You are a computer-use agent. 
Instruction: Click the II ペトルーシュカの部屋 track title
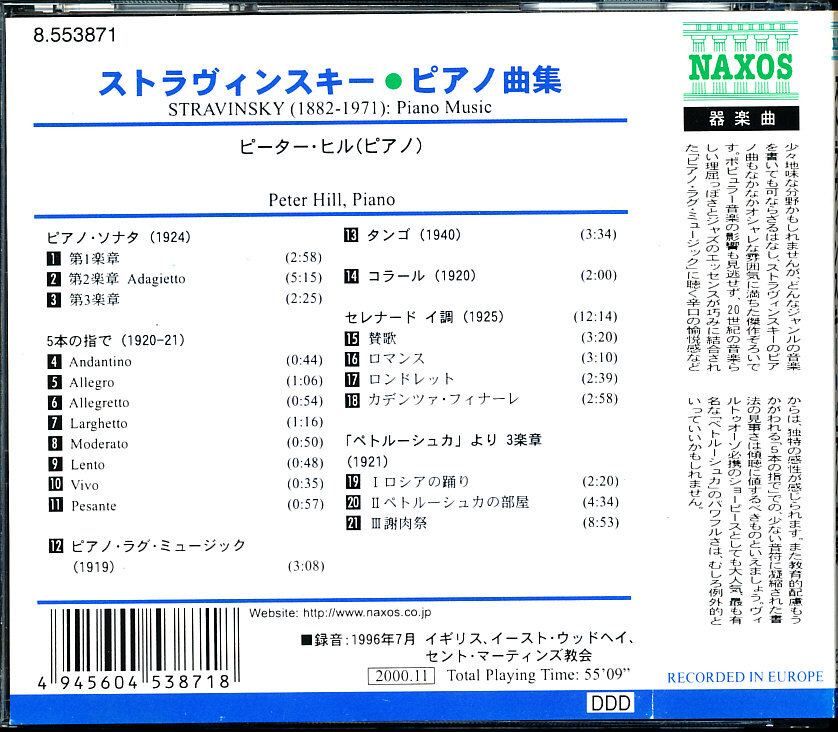coord(450,503)
